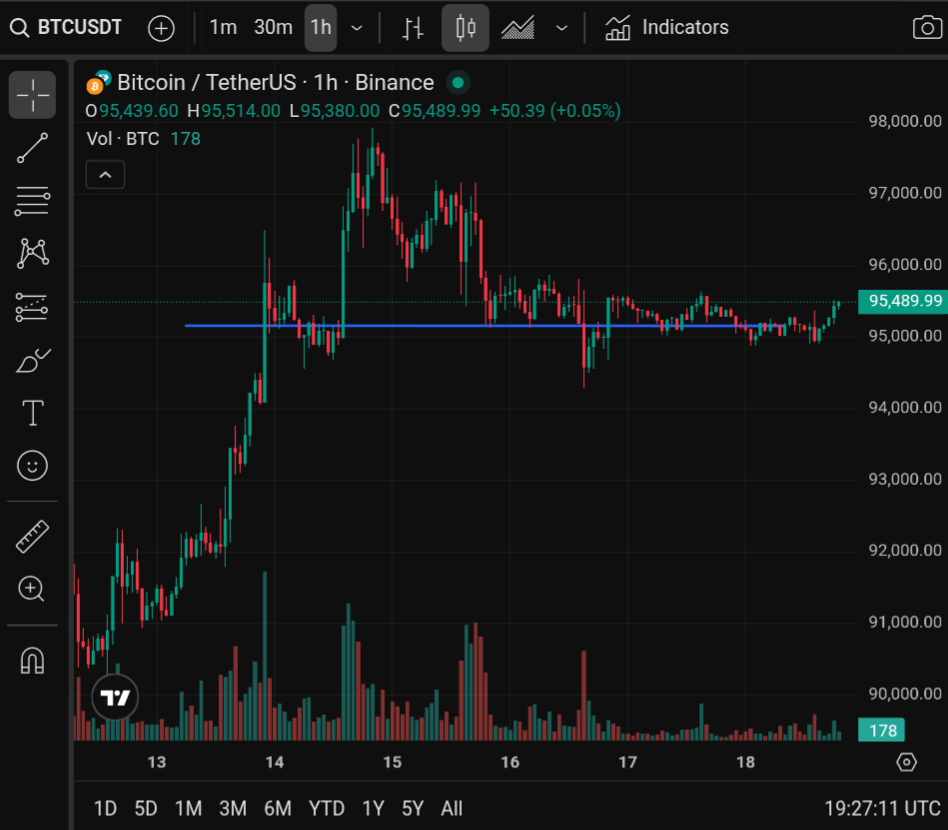Set the date range to 1M
This screenshot has width=948, height=830.
click(x=188, y=808)
